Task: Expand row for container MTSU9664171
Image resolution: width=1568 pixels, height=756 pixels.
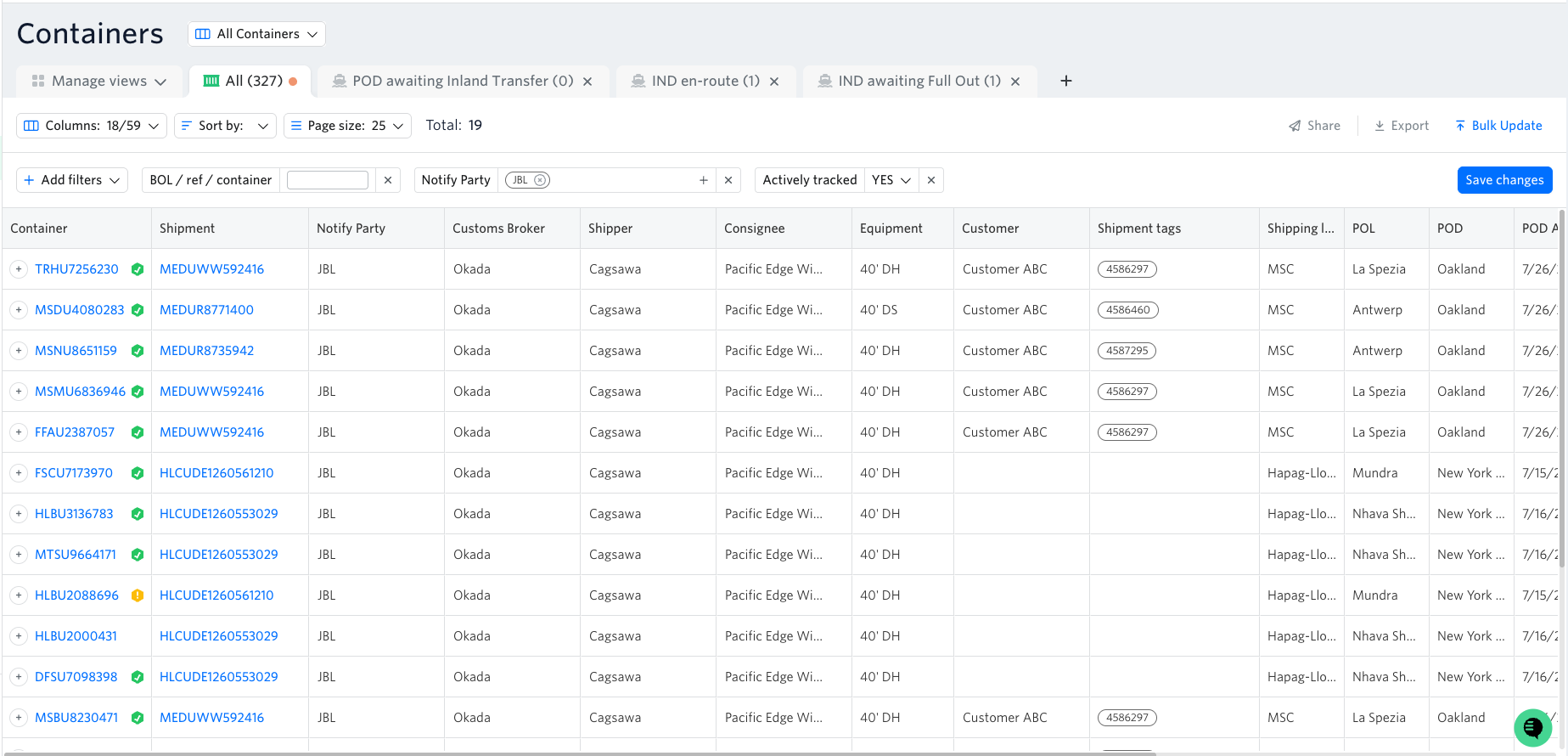Action: click(x=19, y=555)
